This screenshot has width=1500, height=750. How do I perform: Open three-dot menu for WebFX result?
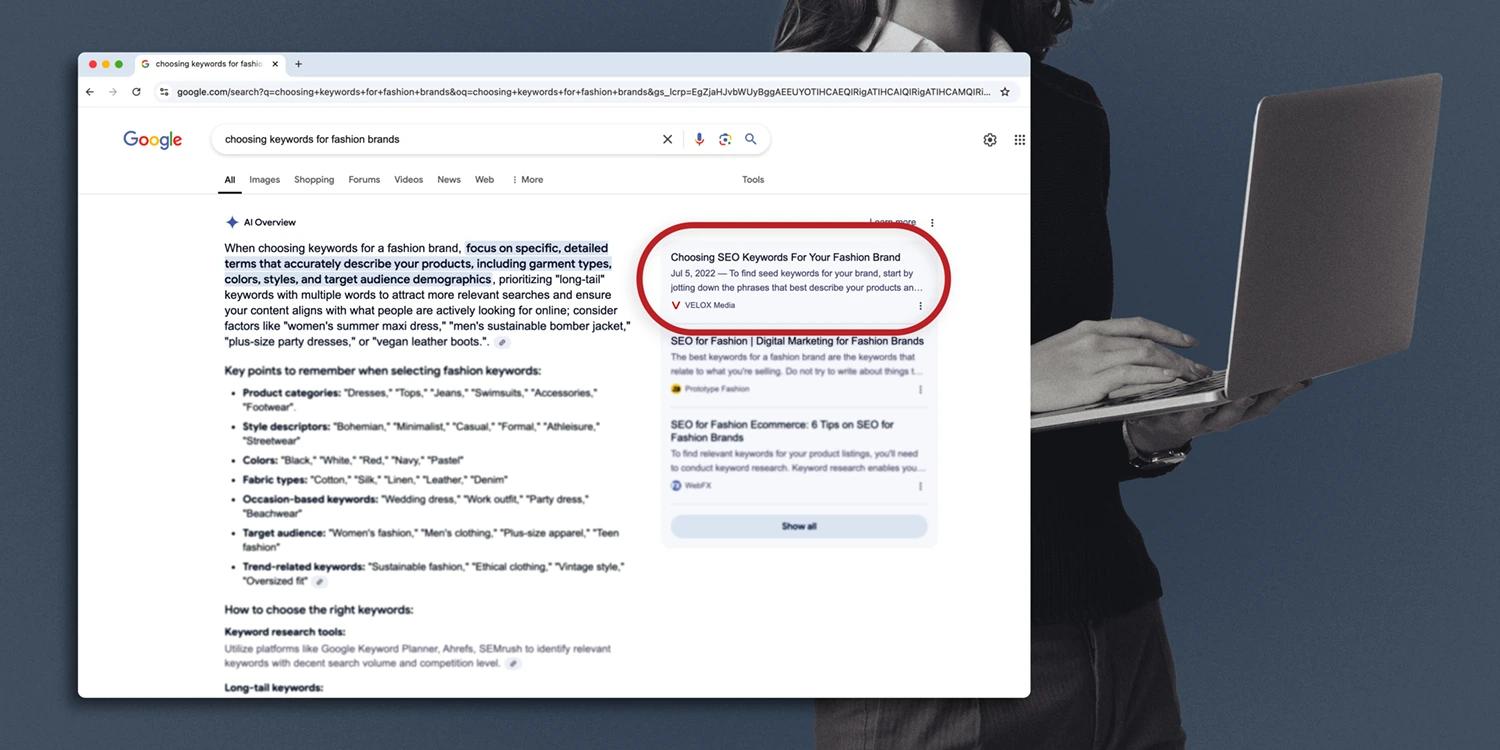[x=920, y=487]
